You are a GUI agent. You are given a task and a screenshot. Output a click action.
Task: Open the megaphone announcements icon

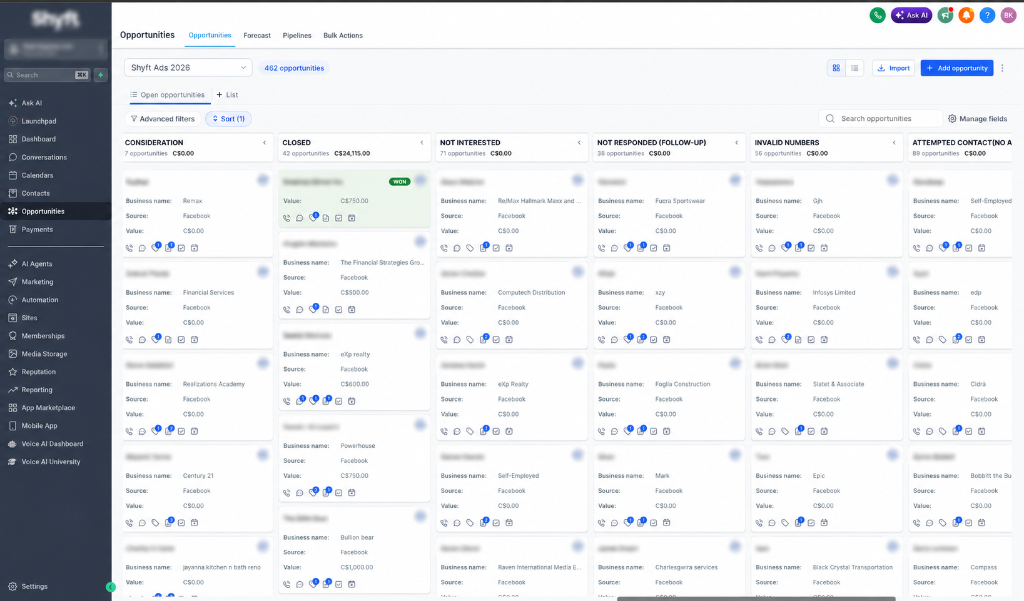pos(945,15)
